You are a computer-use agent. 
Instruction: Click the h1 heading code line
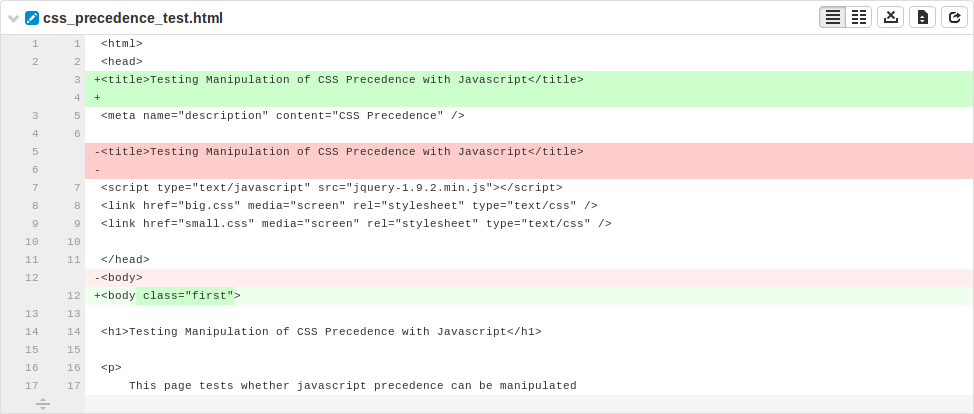click(529, 331)
